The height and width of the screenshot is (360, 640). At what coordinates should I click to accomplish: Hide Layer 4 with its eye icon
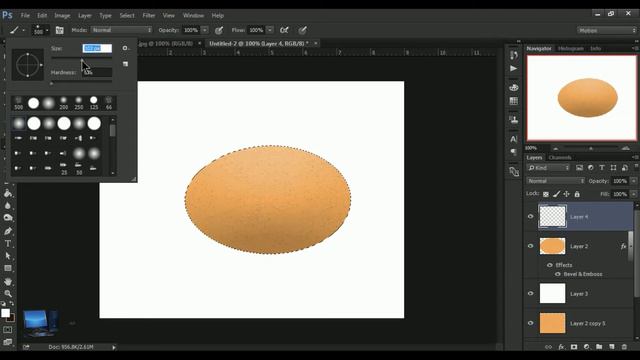click(531, 217)
